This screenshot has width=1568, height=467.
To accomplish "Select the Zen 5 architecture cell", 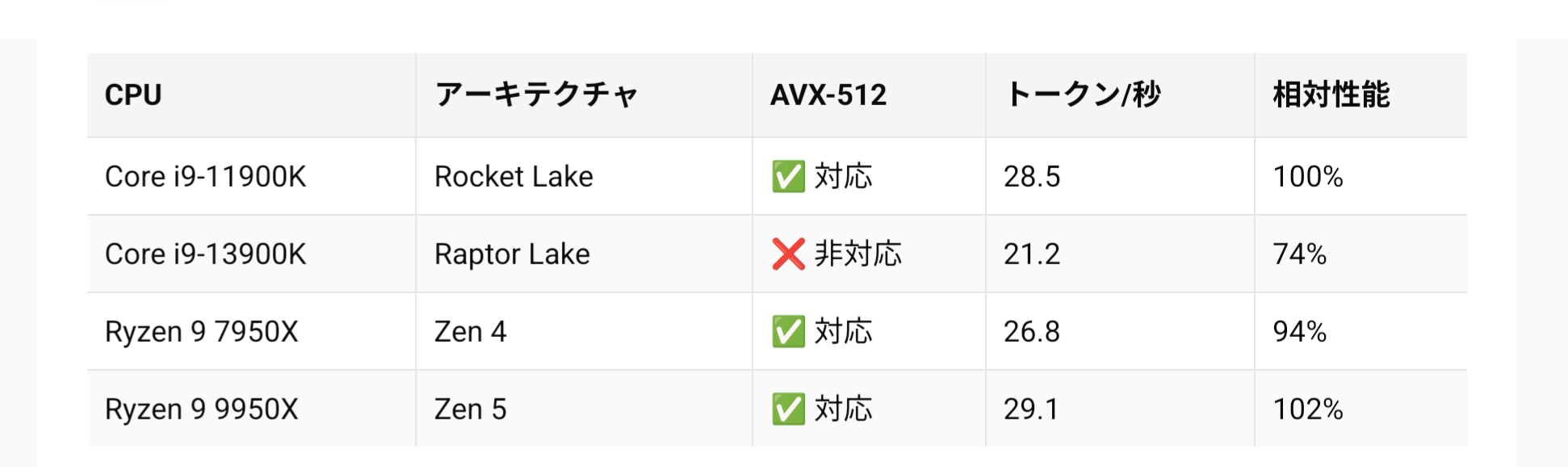I will pos(470,410).
